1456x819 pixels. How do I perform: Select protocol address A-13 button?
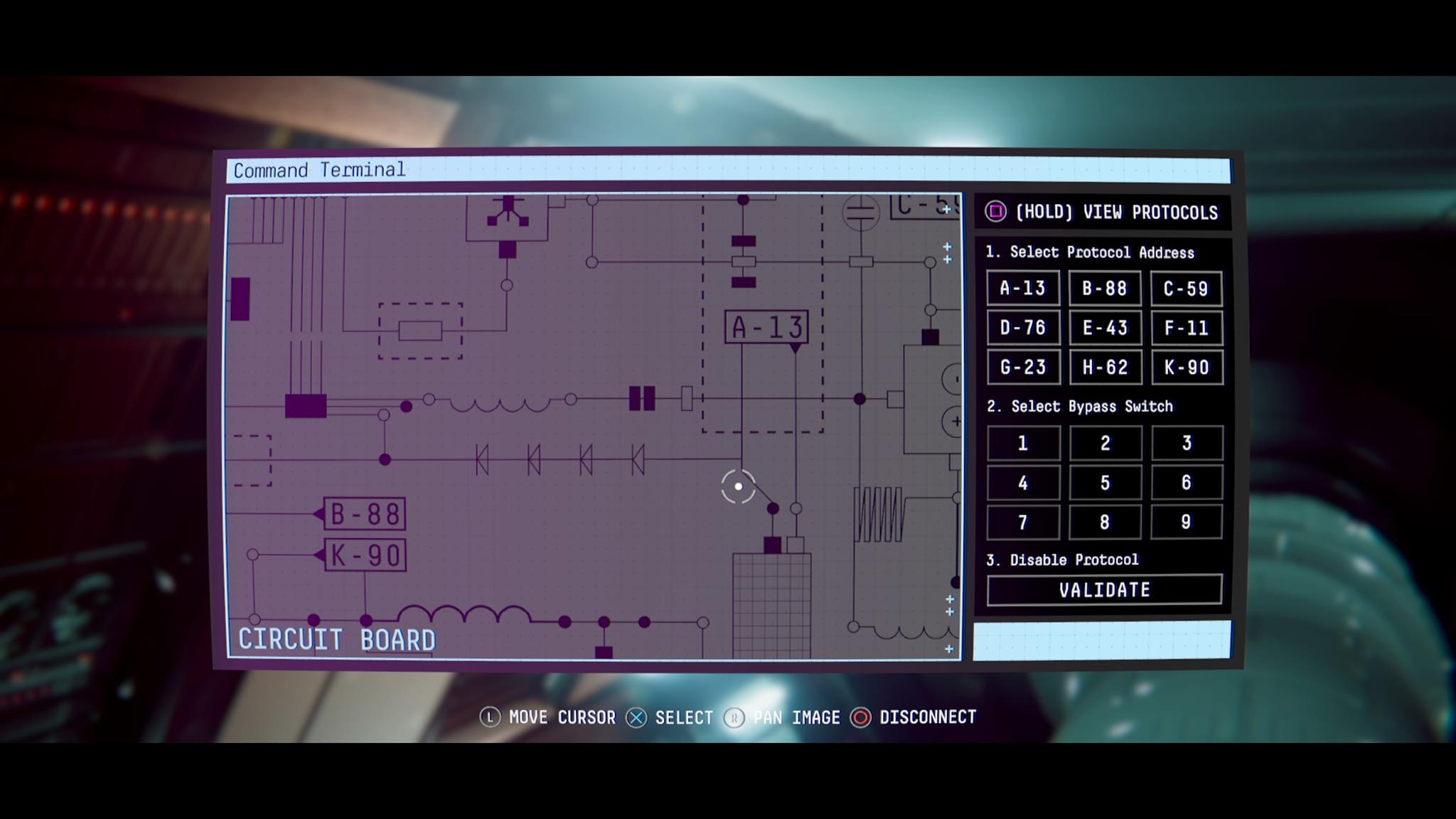click(1022, 288)
